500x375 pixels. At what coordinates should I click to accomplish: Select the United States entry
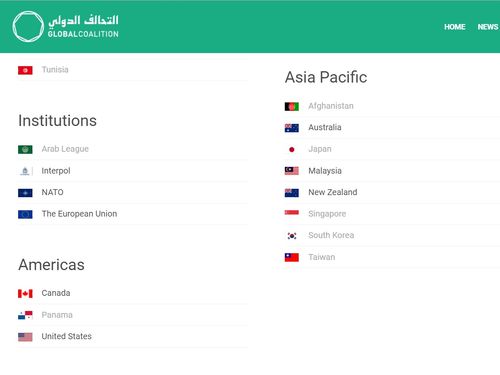click(66, 336)
